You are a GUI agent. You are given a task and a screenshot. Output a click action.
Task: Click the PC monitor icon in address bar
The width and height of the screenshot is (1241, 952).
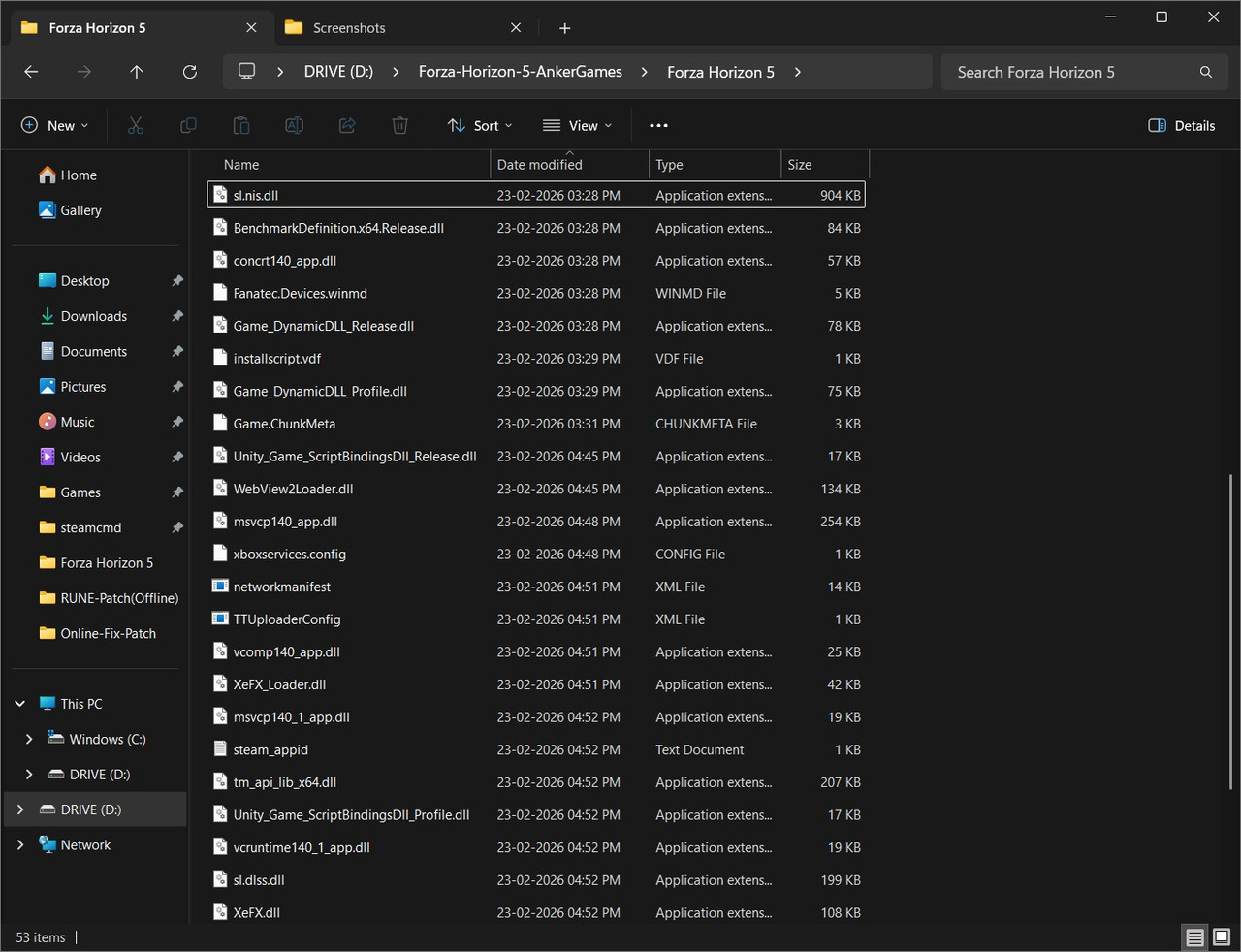[247, 72]
